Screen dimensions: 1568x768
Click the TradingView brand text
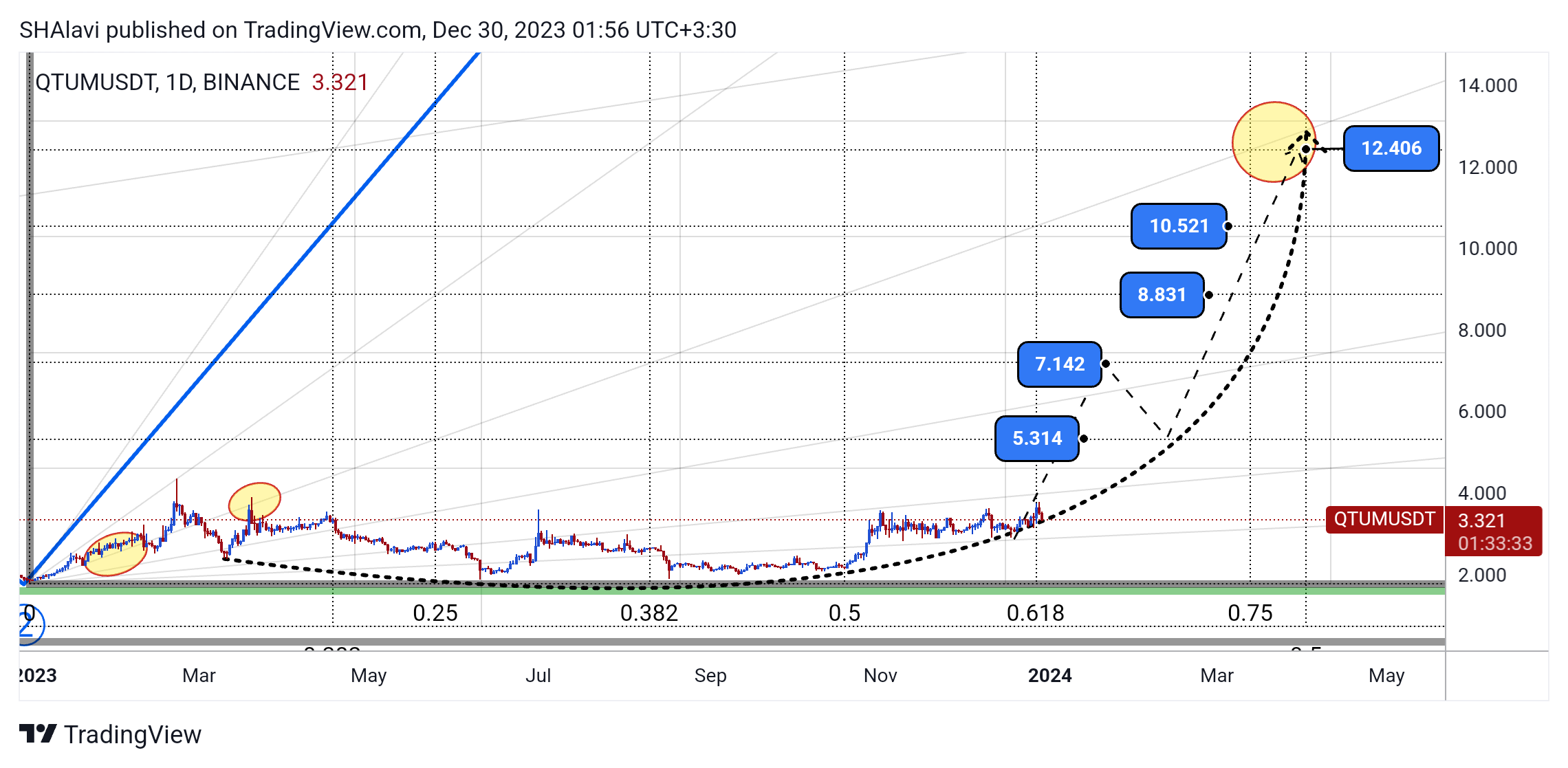[133, 735]
